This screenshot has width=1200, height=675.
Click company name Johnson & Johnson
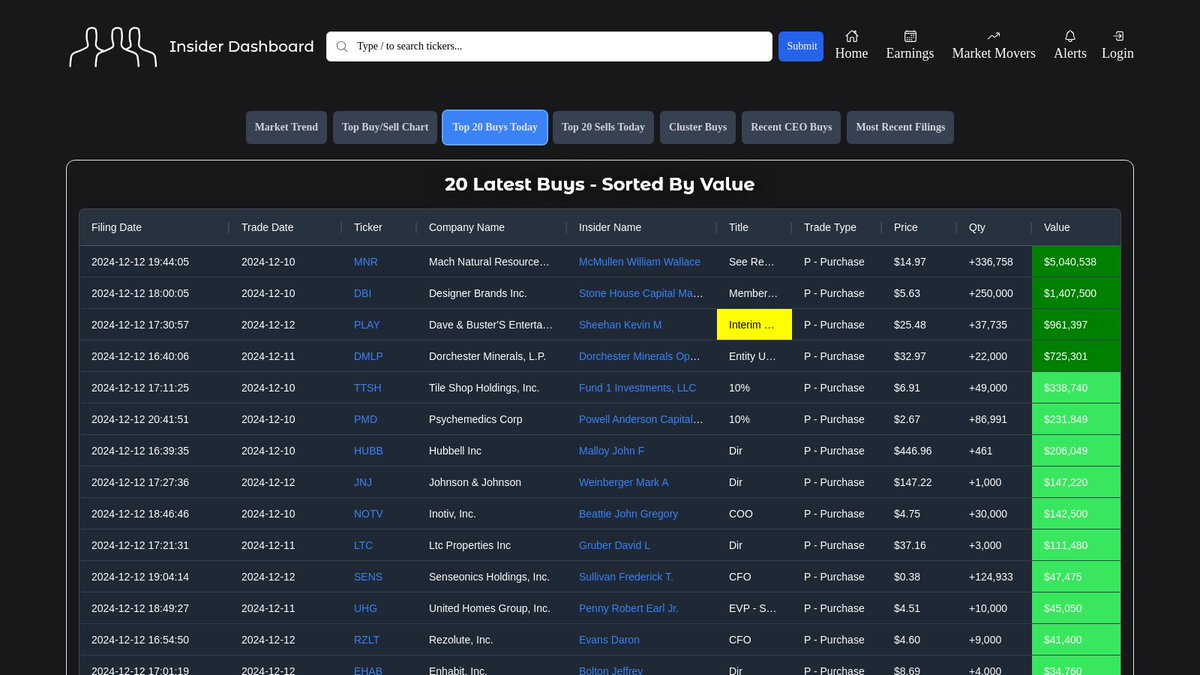coord(475,482)
